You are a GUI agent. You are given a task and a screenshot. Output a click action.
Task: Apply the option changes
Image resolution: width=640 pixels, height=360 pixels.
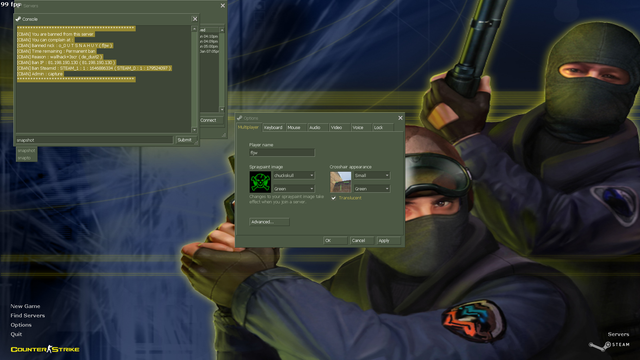(388, 241)
